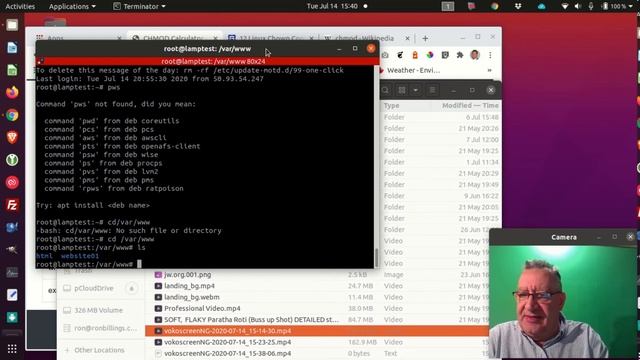Select pCloudDrive in file manager sidebar
640x360 pixels.
point(94,288)
